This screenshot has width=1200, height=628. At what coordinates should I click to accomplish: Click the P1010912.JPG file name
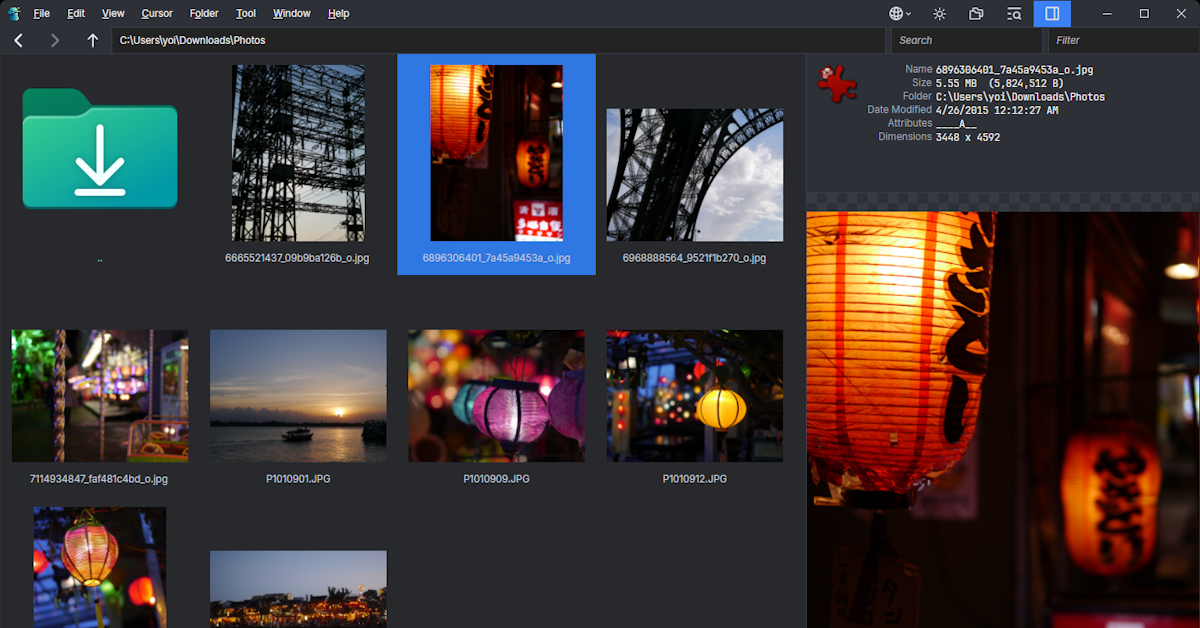tap(695, 479)
